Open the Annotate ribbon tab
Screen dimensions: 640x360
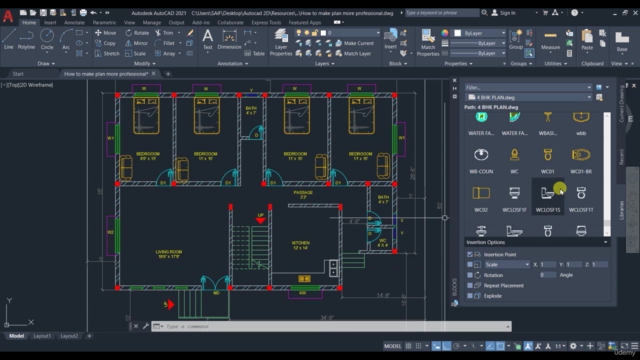click(x=74, y=22)
